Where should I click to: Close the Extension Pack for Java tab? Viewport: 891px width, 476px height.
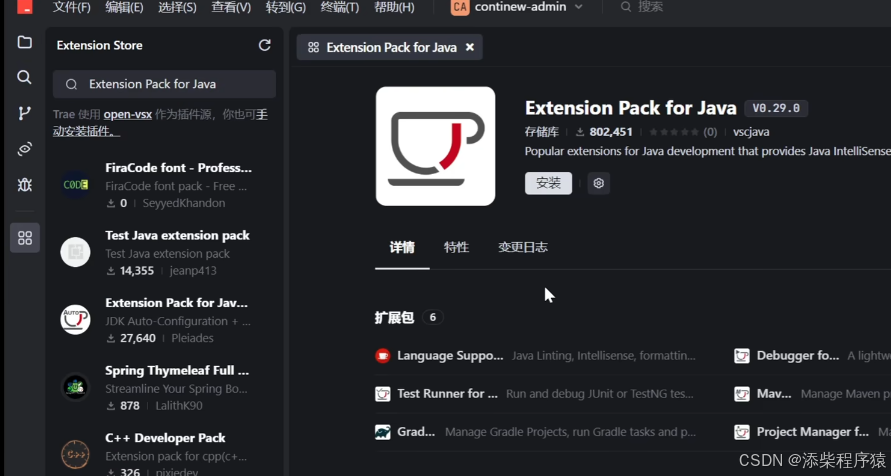(x=470, y=47)
